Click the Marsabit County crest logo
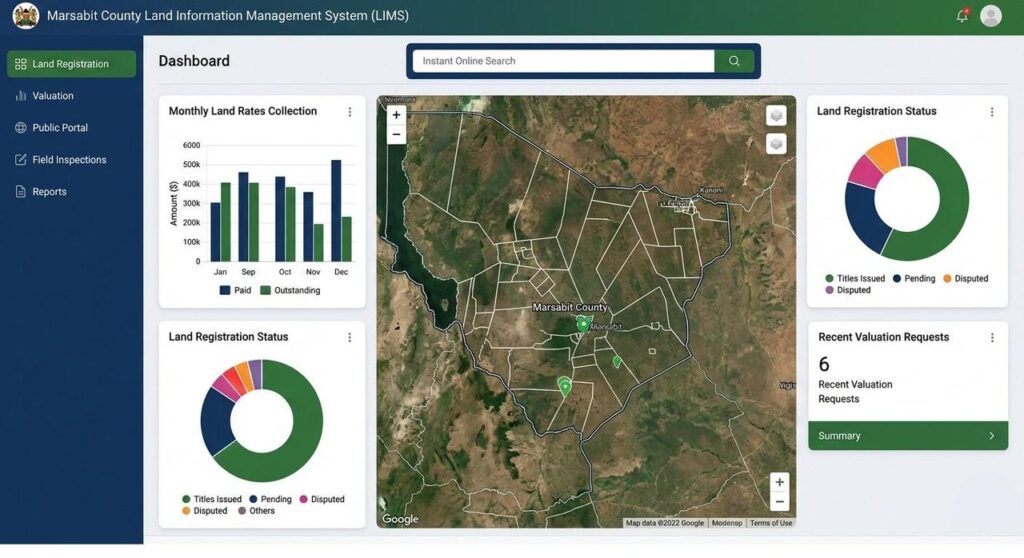 [x=25, y=16]
